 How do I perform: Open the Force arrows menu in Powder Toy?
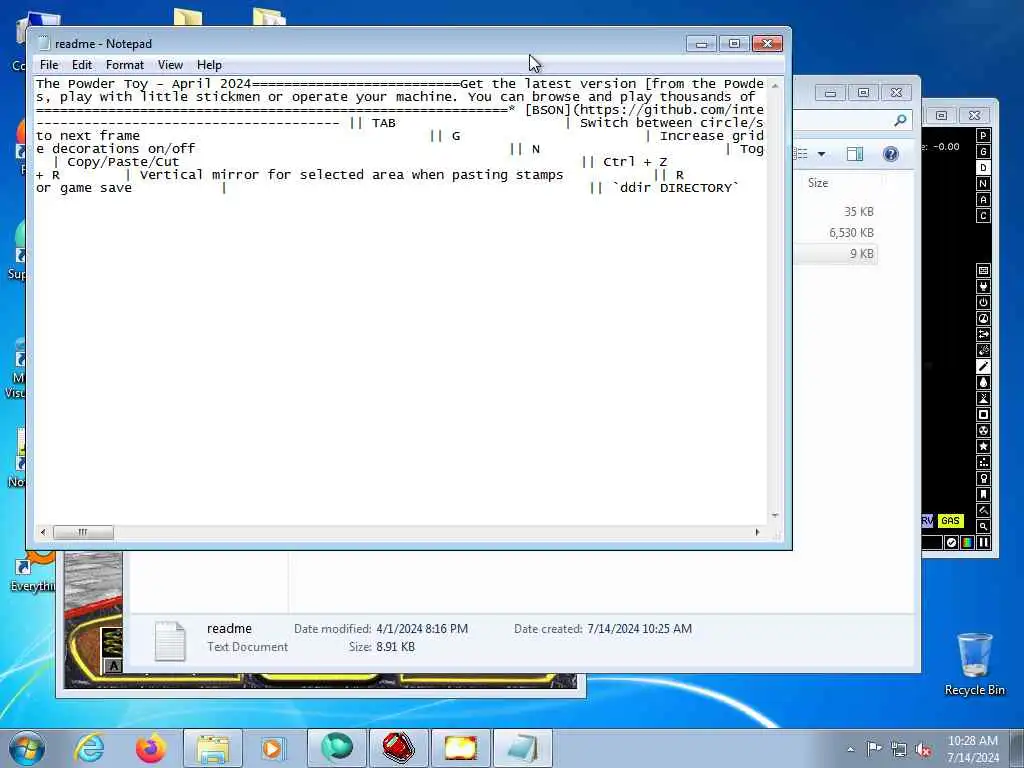983,334
